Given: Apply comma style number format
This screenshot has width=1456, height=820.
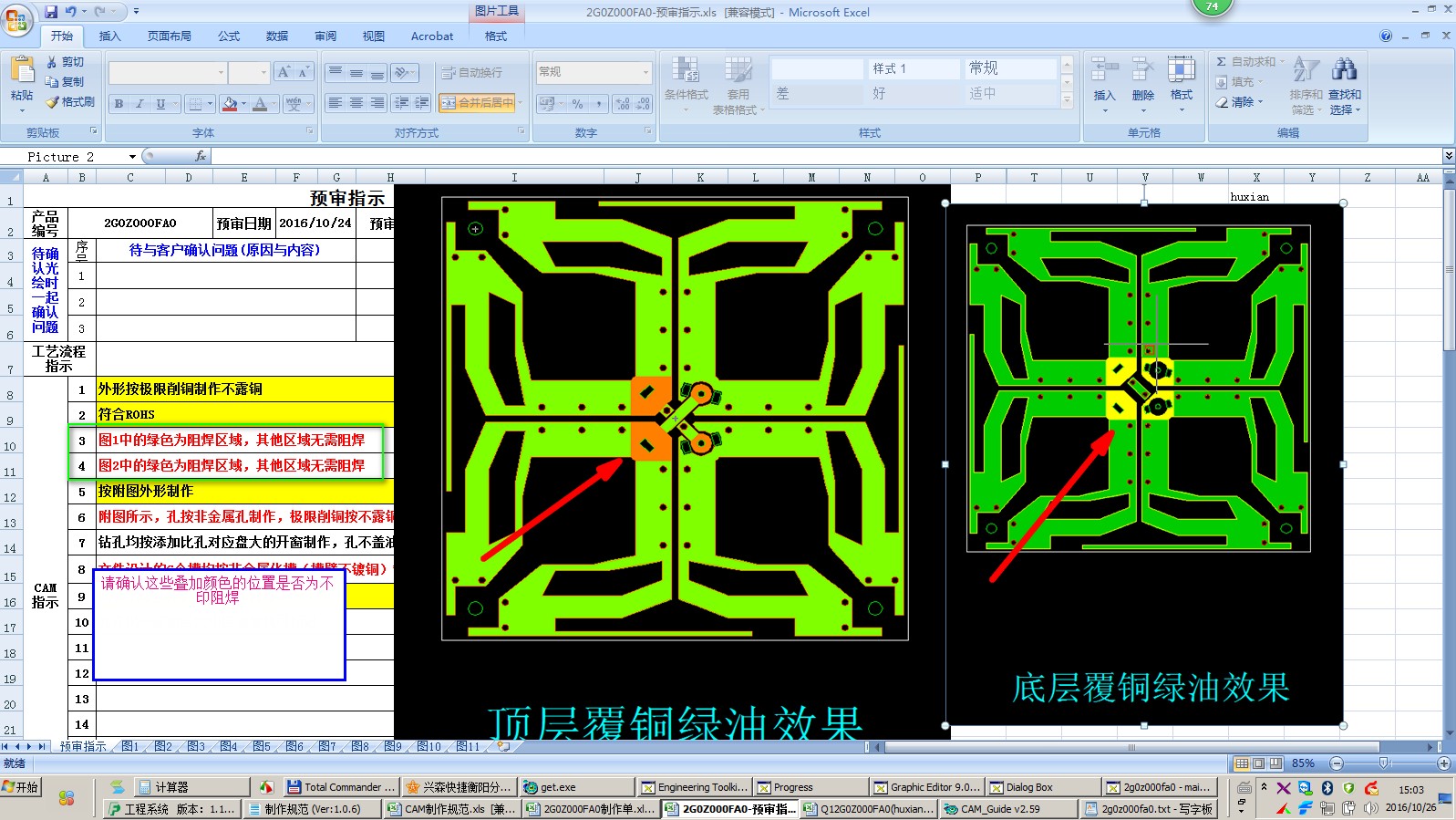Looking at the screenshot, I should point(598,104).
